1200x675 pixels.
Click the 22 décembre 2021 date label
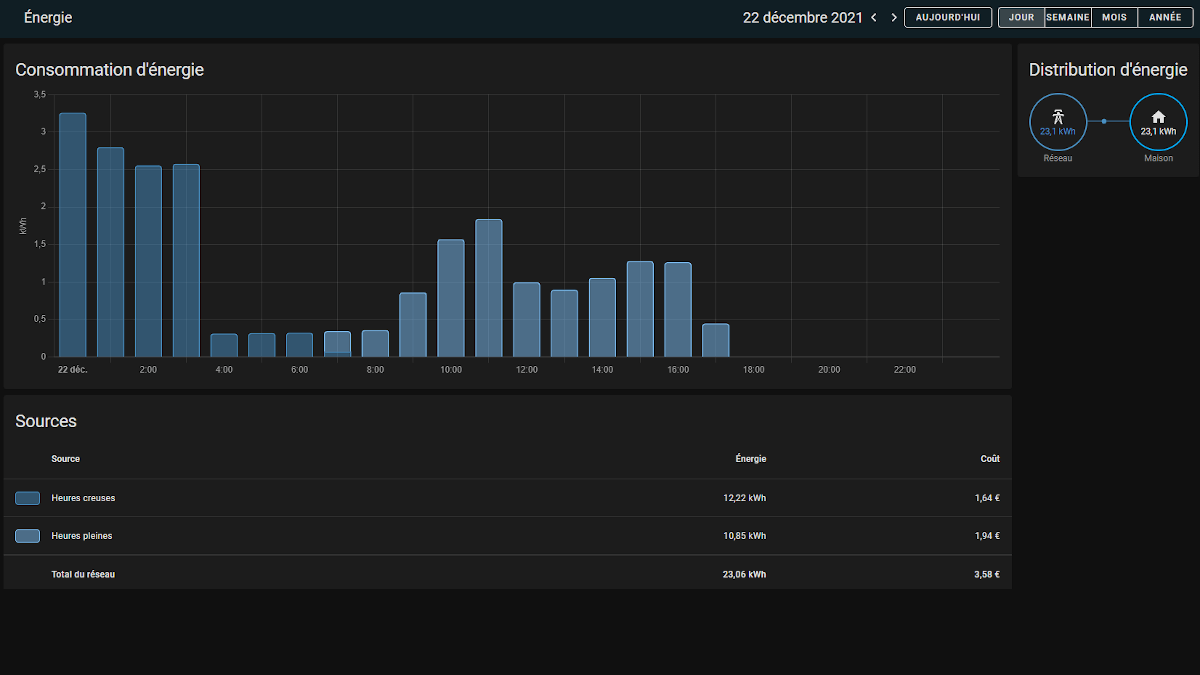coord(802,18)
